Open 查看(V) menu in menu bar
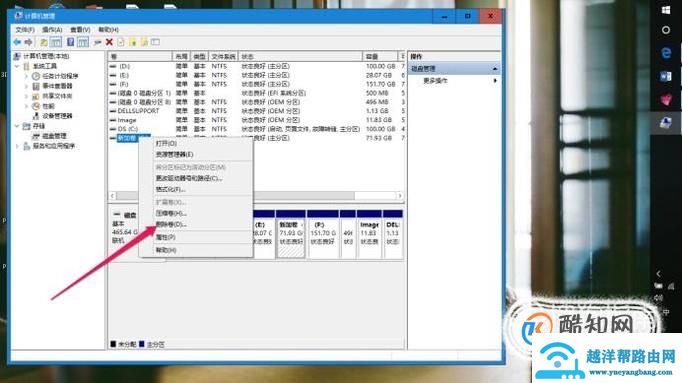The height and width of the screenshot is (383, 682). click(x=80, y=30)
